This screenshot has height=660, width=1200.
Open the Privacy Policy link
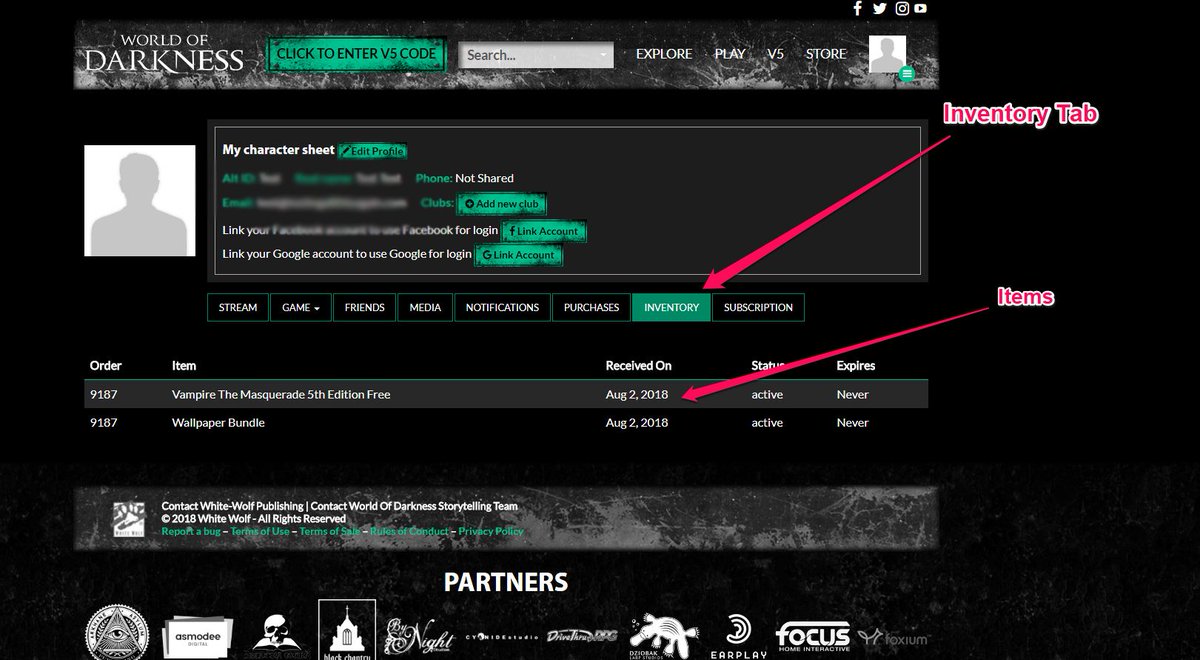tap(491, 531)
